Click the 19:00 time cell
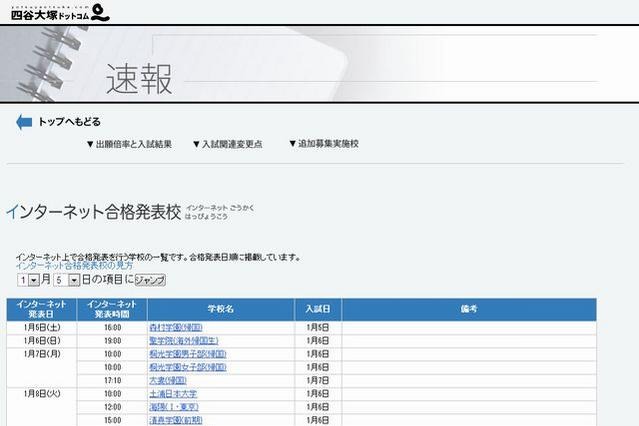The height and width of the screenshot is (426, 639). click(112, 341)
